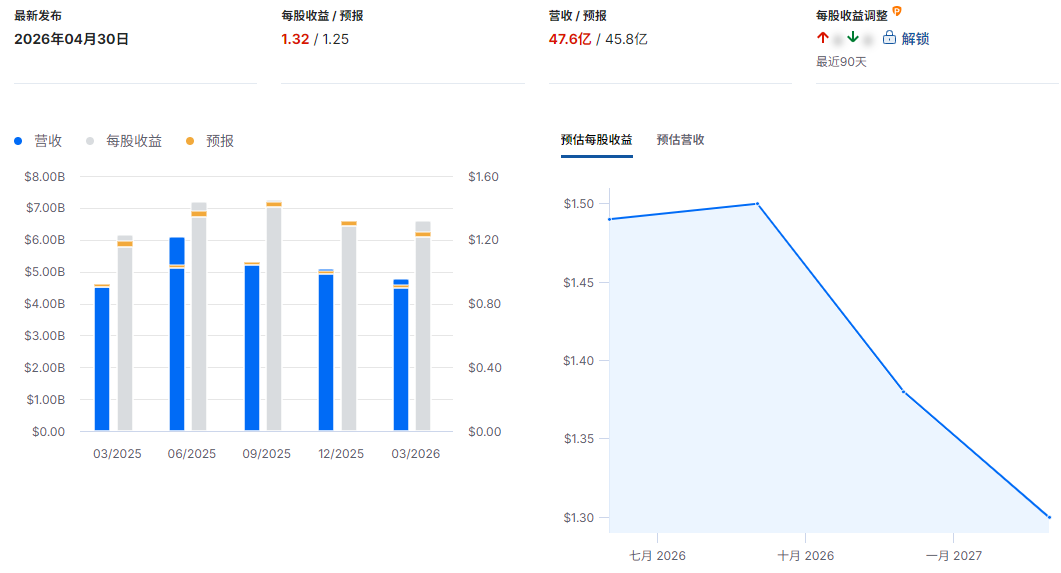Click the $8.00B axis label

45,177
